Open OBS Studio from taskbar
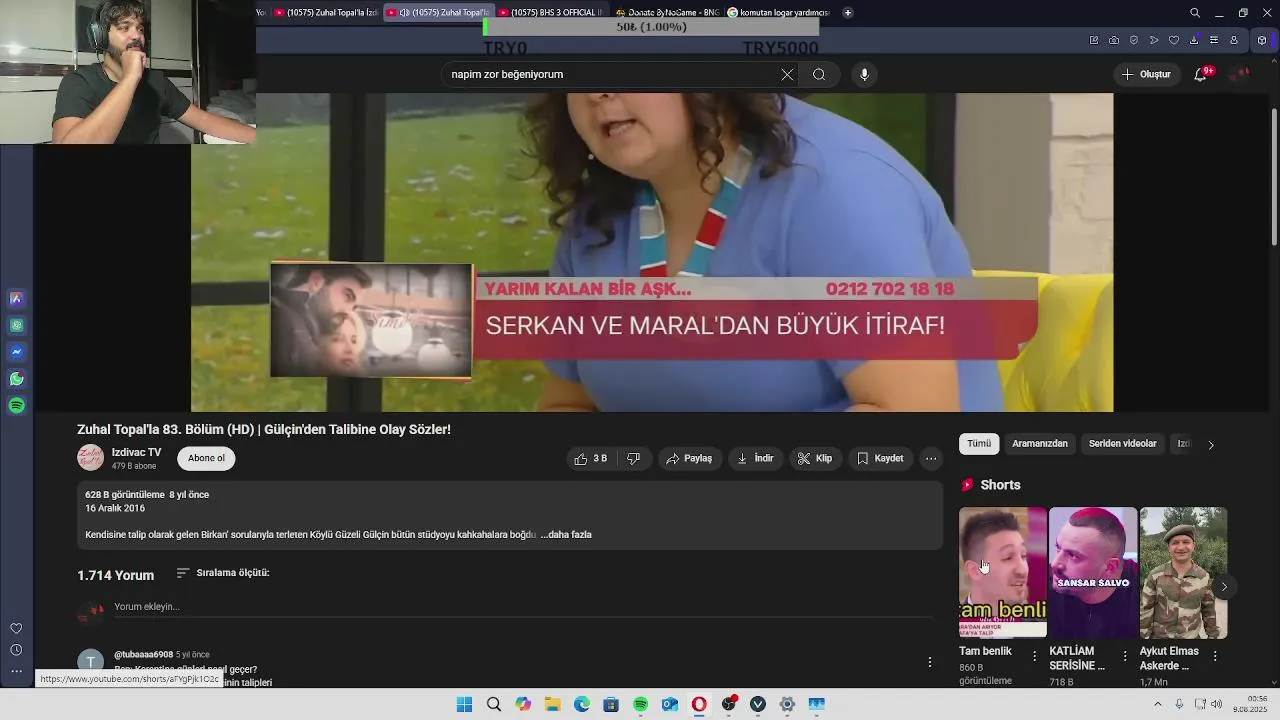Screen dimensions: 1280x720 [728, 705]
